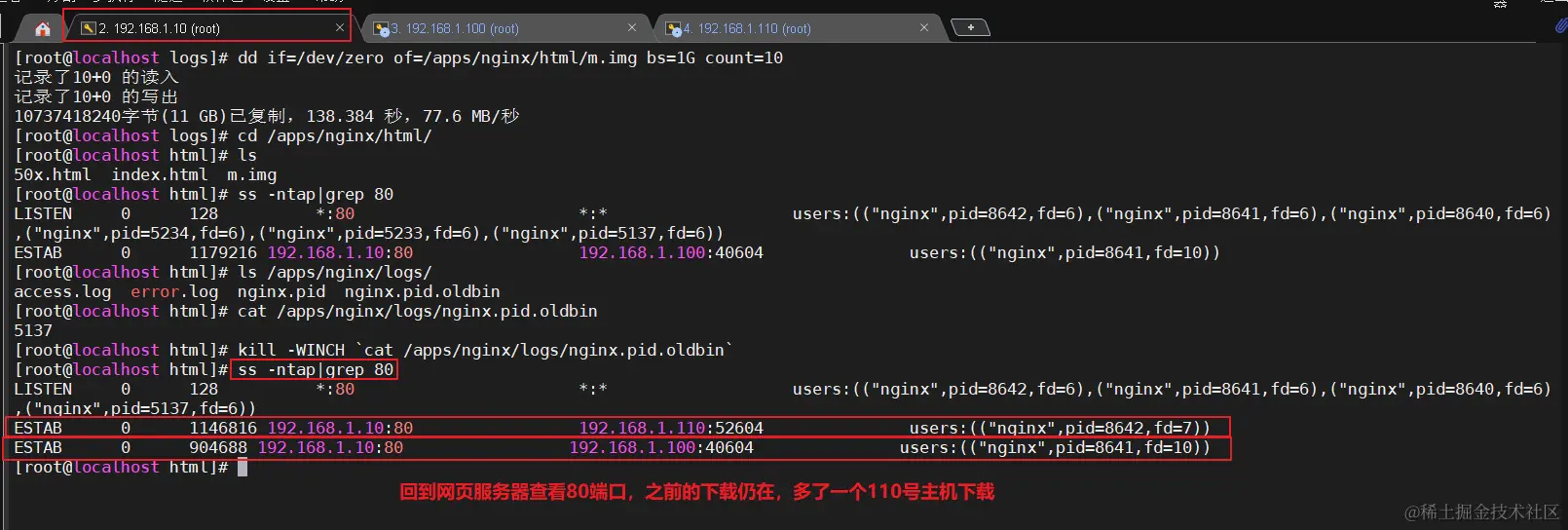This screenshot has width=1568, height=530.
Task: Switch to tab 4. 192.168.1.110 (root)
Action: click(796, 28)
